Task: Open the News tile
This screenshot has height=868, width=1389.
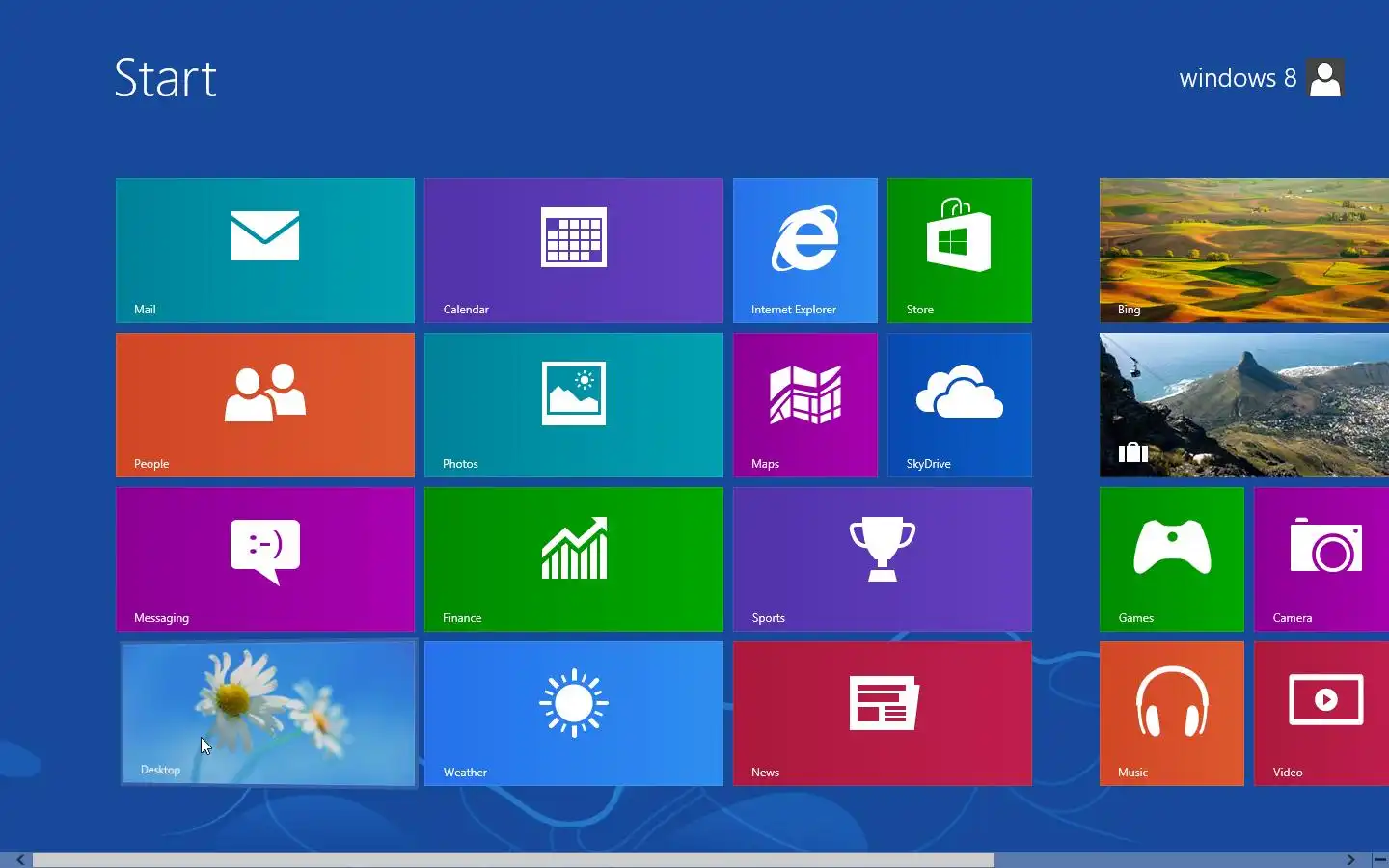Action: click(x=883, y=714)
